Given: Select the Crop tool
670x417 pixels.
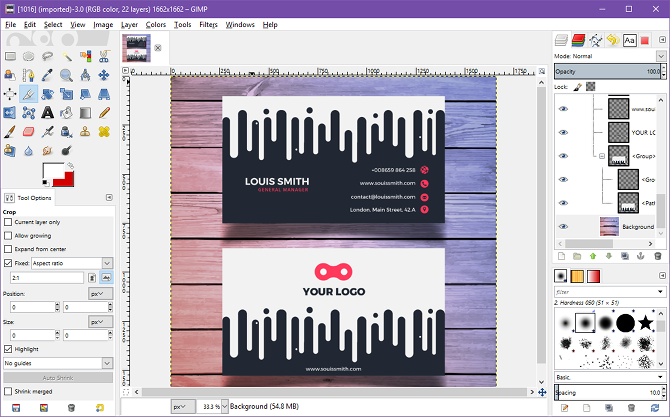Looking at the screenshot, I should pos(29,94).
